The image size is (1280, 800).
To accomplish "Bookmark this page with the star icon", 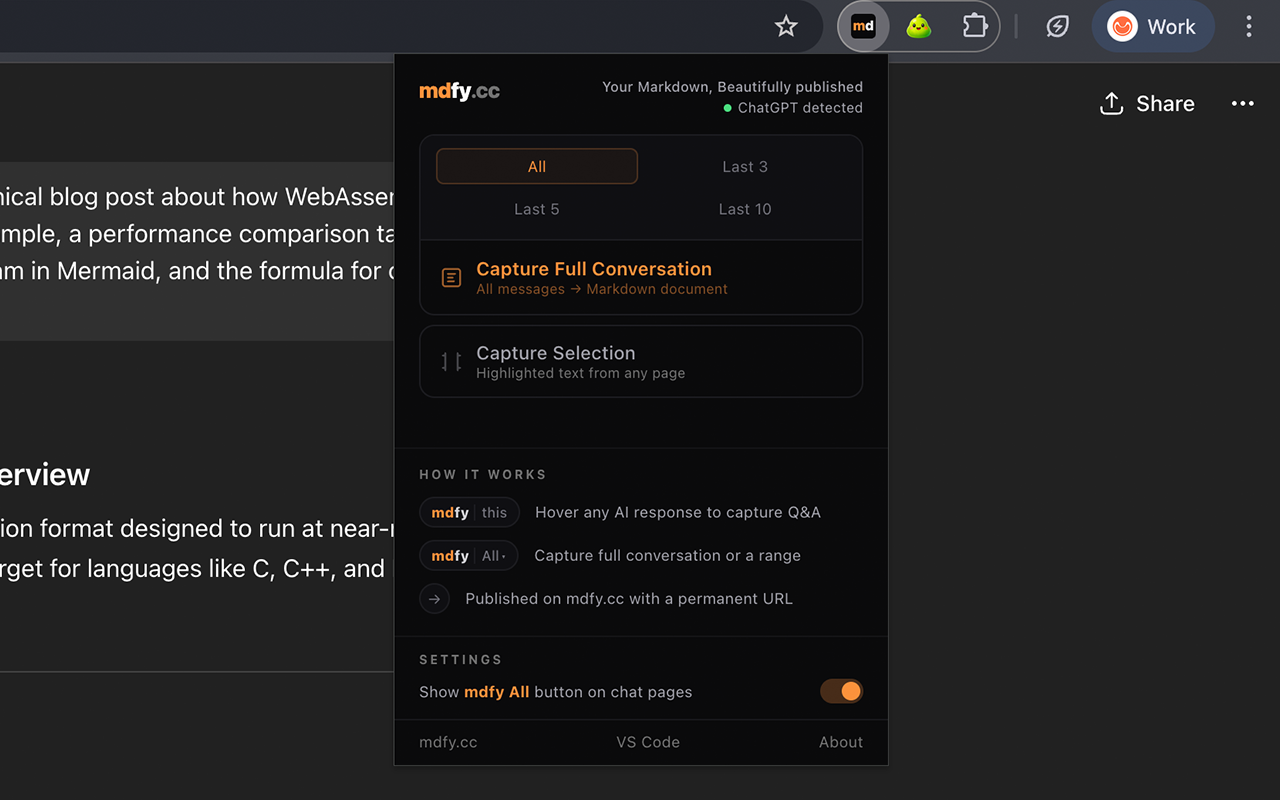I will (x=786, y=27).
